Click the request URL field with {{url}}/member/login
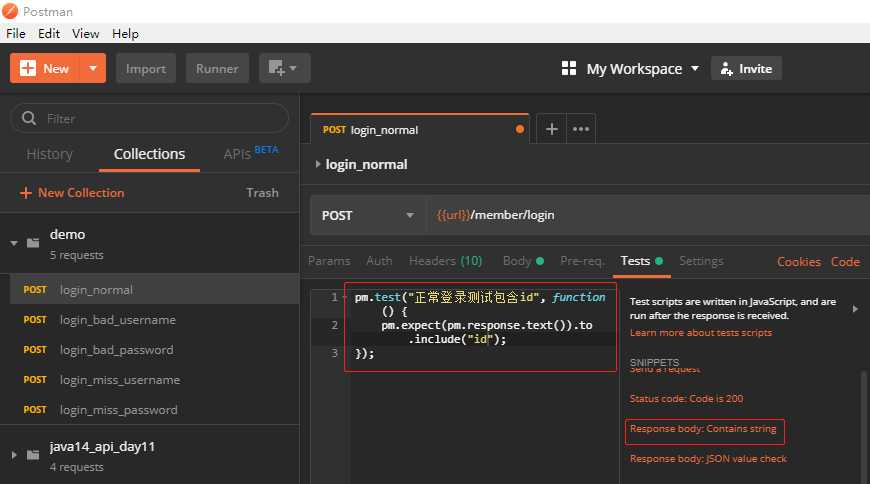The height and width of the screenshot is (484, 870). click(x=648, y=215)
